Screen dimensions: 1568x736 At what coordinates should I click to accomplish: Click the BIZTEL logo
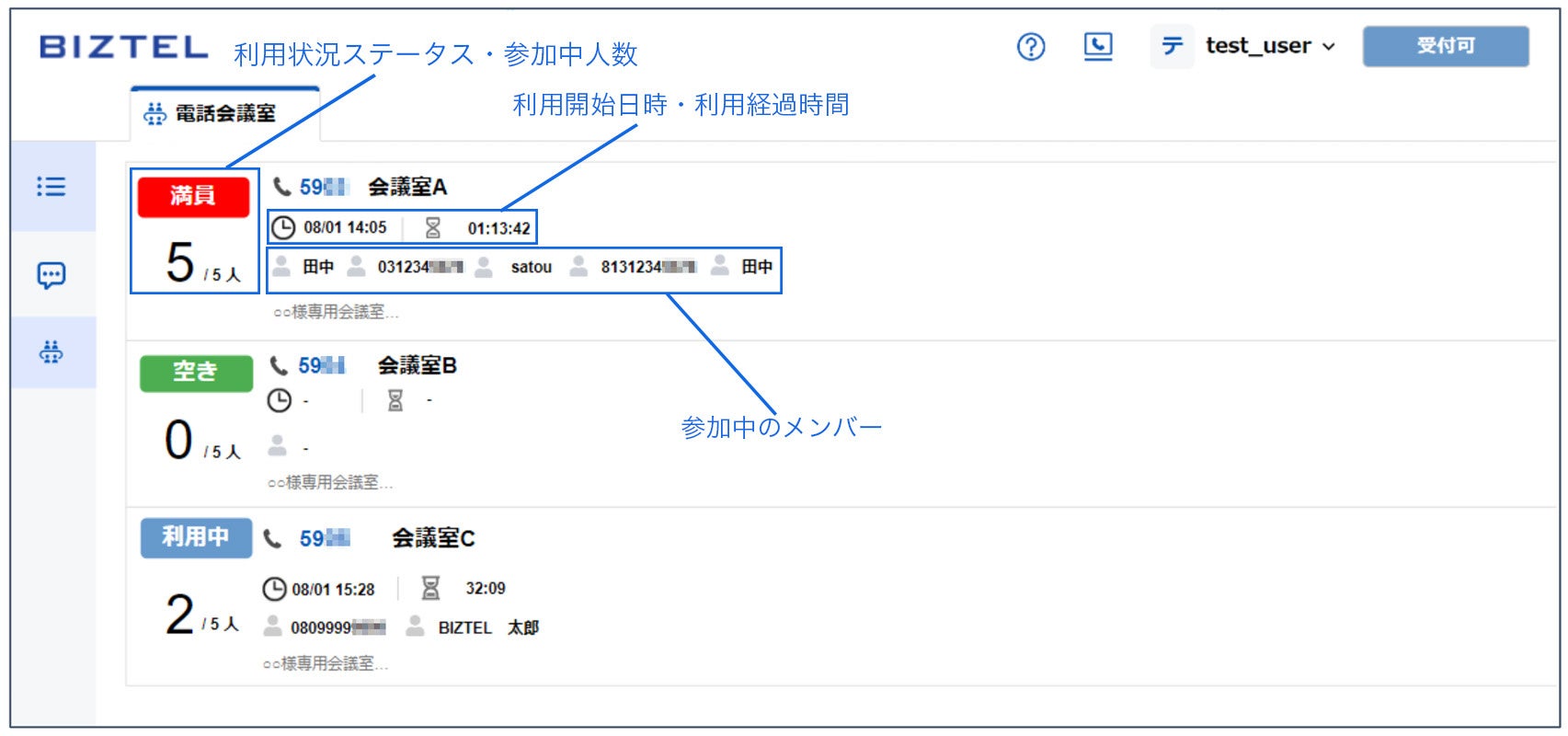pos(124,47)
